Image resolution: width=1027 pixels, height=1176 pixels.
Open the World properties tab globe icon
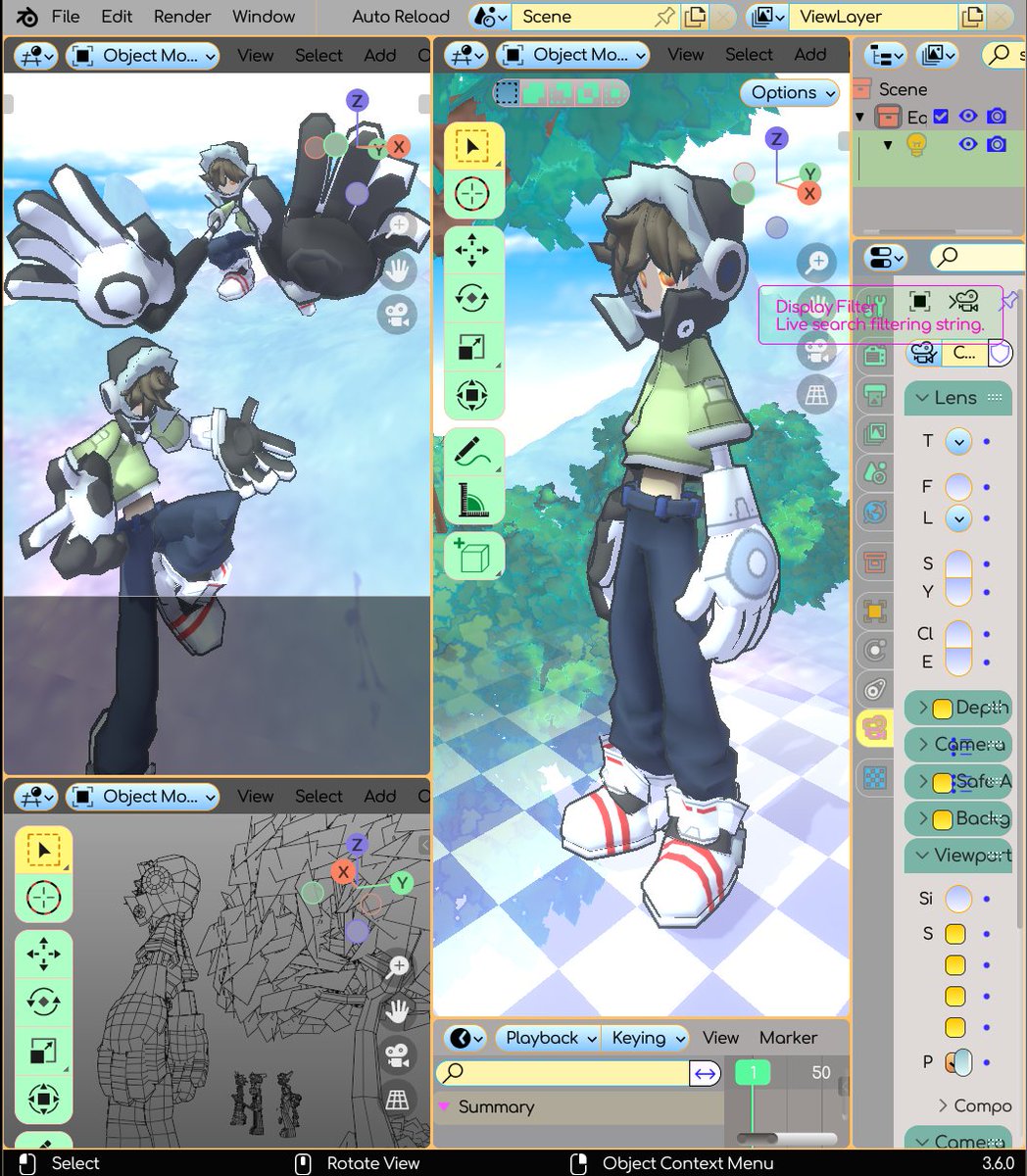(874, 512)
